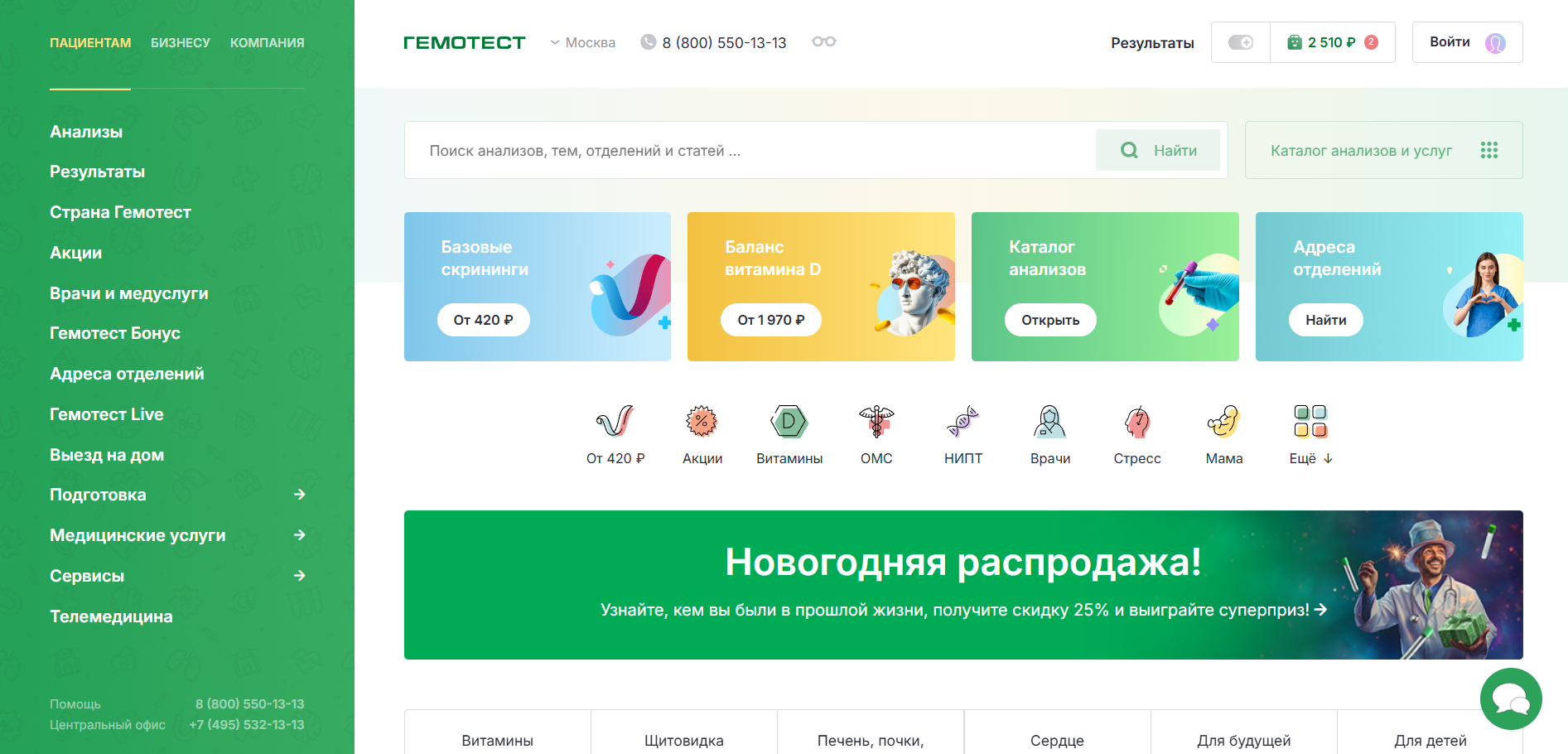Viewport: 1568px width, 754px height.
Task: Open the cart showing 2 510 ₽
Action: pyautogui.click(x=1332, y=42)
